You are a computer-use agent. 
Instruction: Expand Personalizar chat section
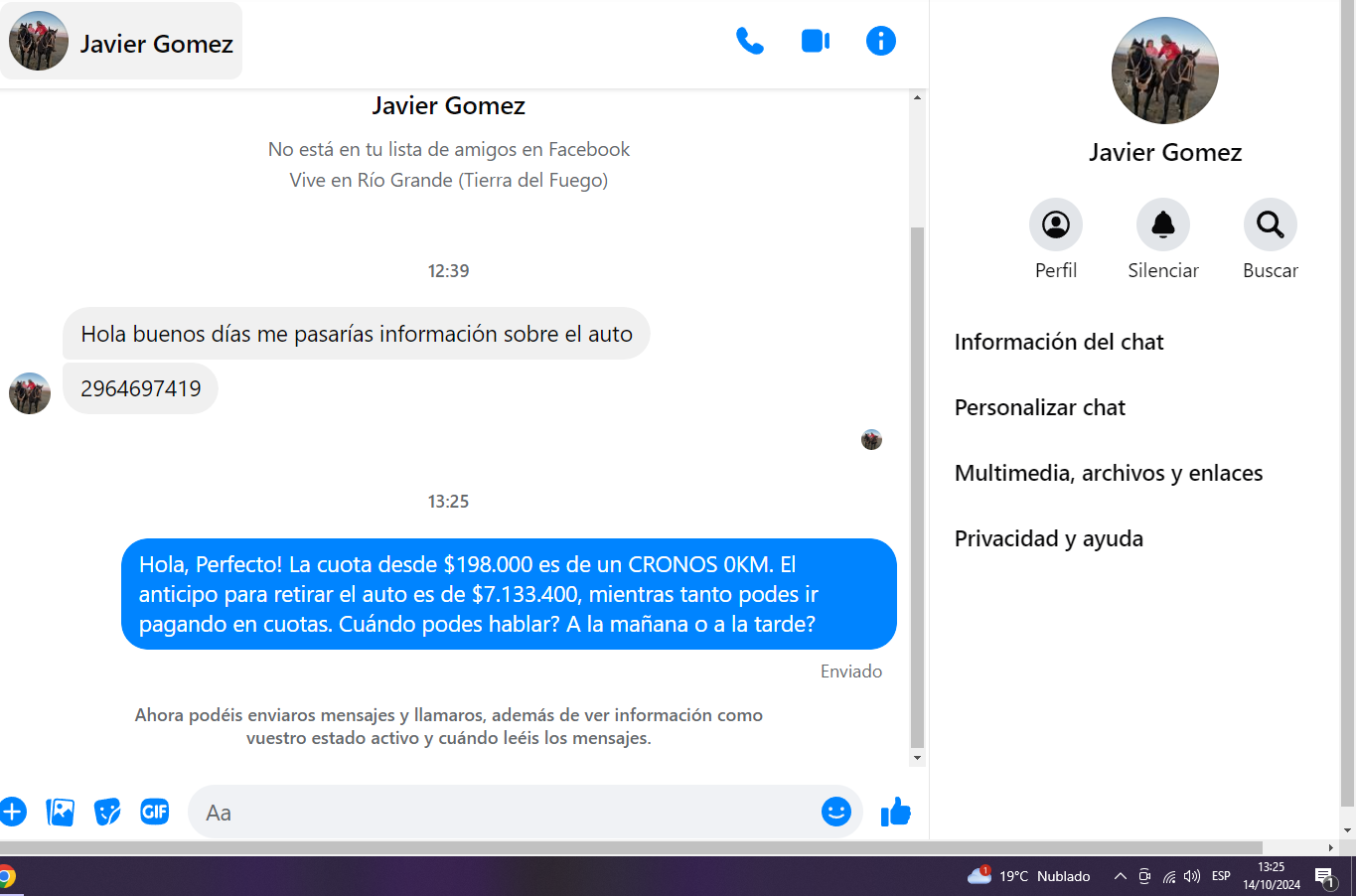tap(1039, 407)
